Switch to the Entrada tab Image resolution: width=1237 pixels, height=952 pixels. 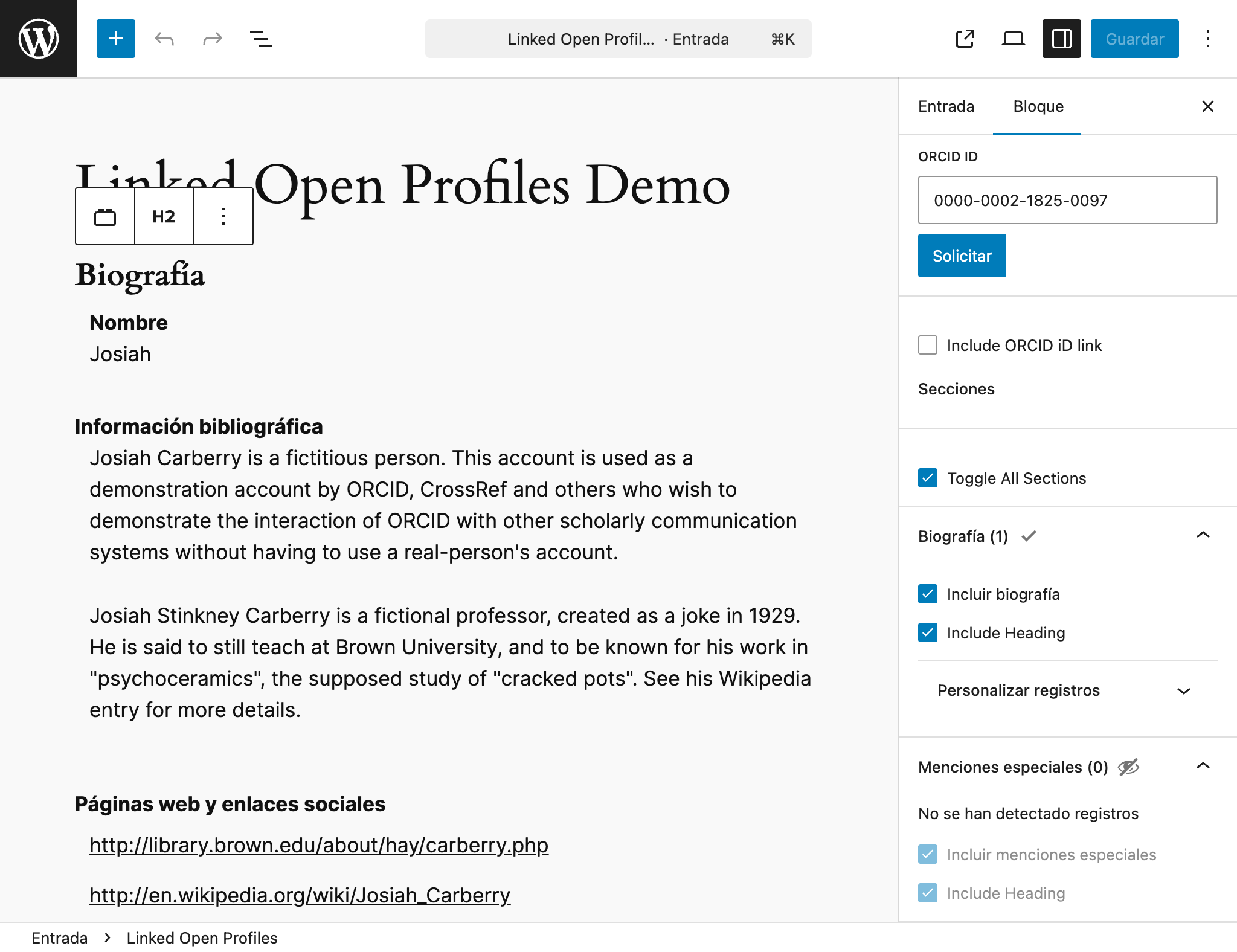(946, 106)
